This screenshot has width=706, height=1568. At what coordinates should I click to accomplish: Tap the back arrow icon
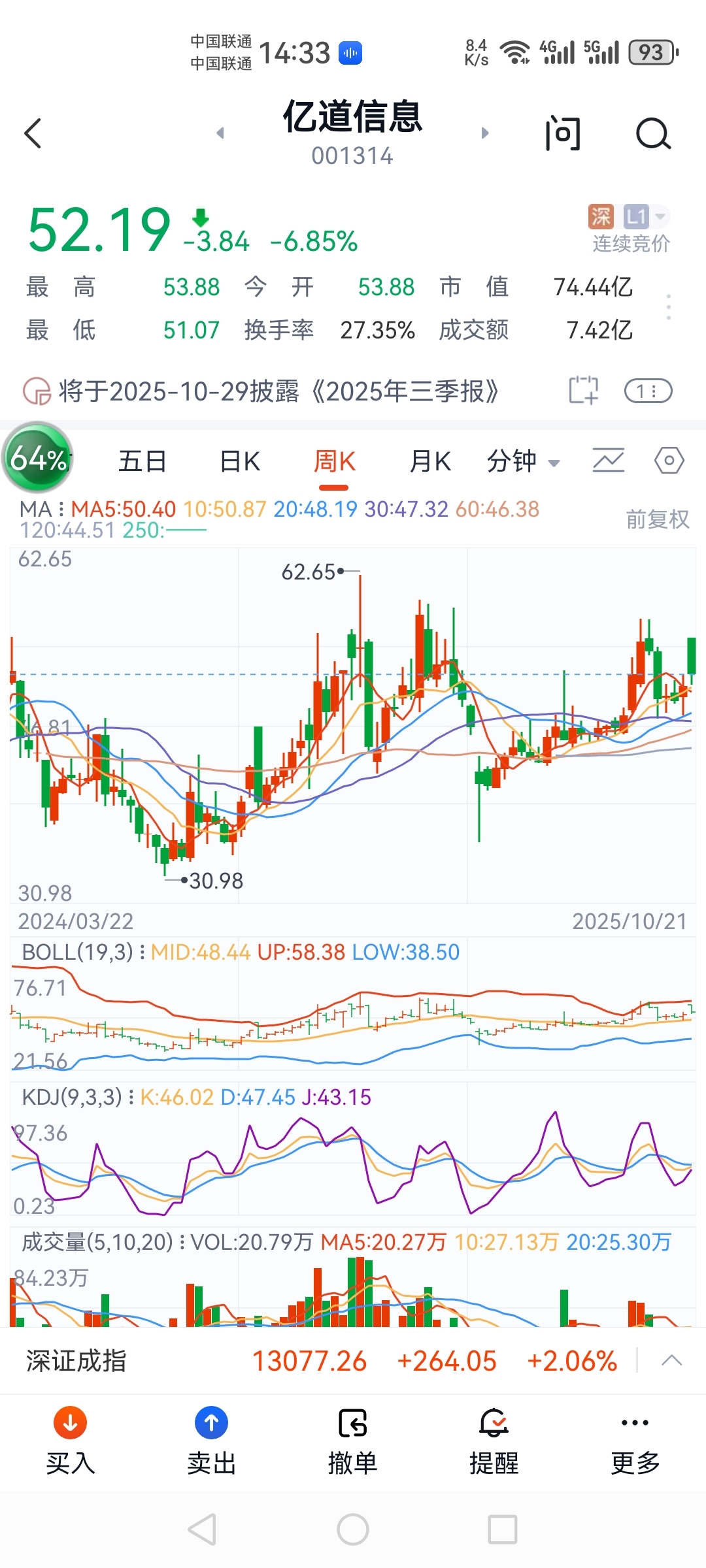coord(33,133)
